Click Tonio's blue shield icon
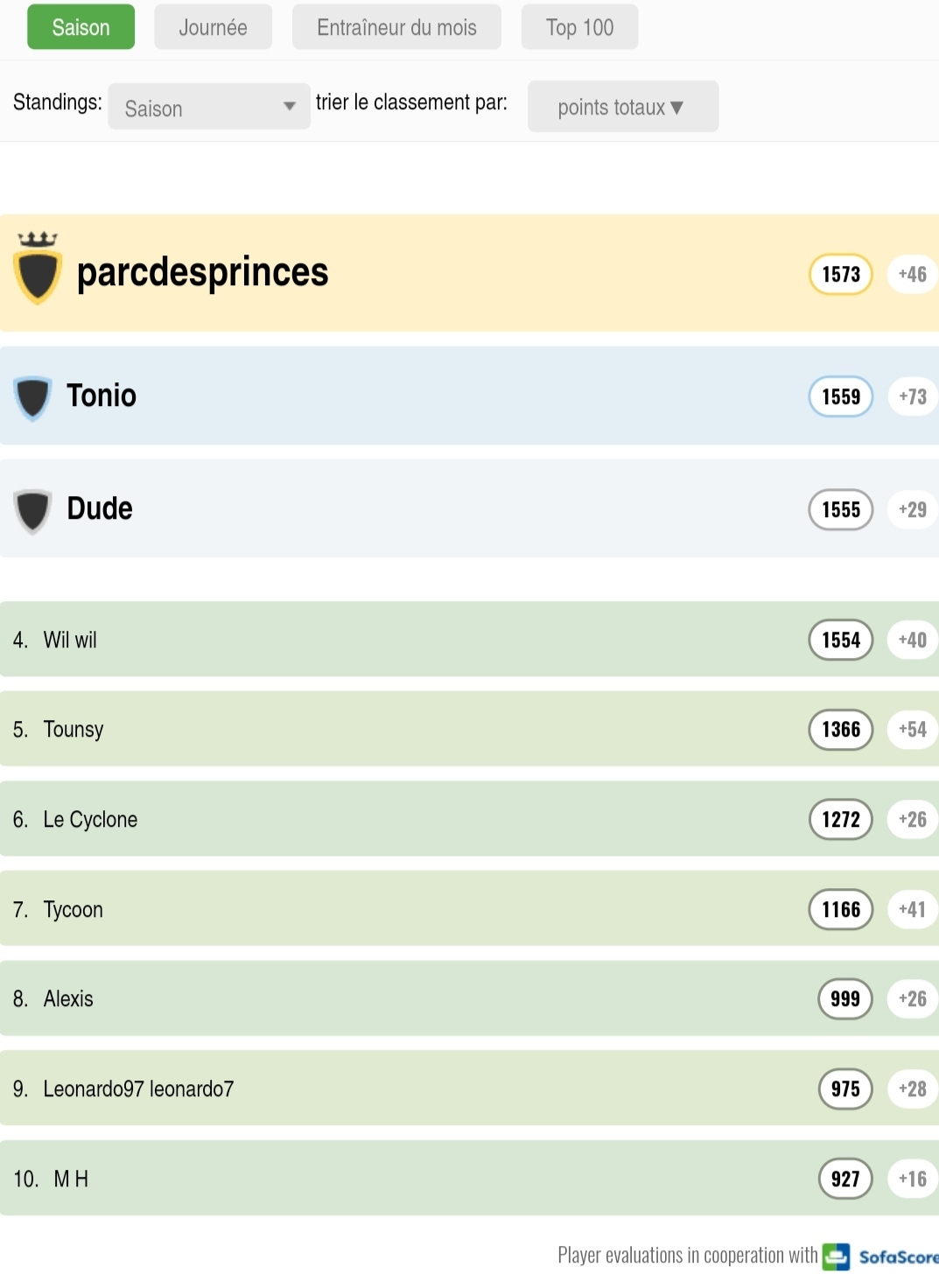Image resolution: width=939 pixels, height=1288 pixels. 33,397
